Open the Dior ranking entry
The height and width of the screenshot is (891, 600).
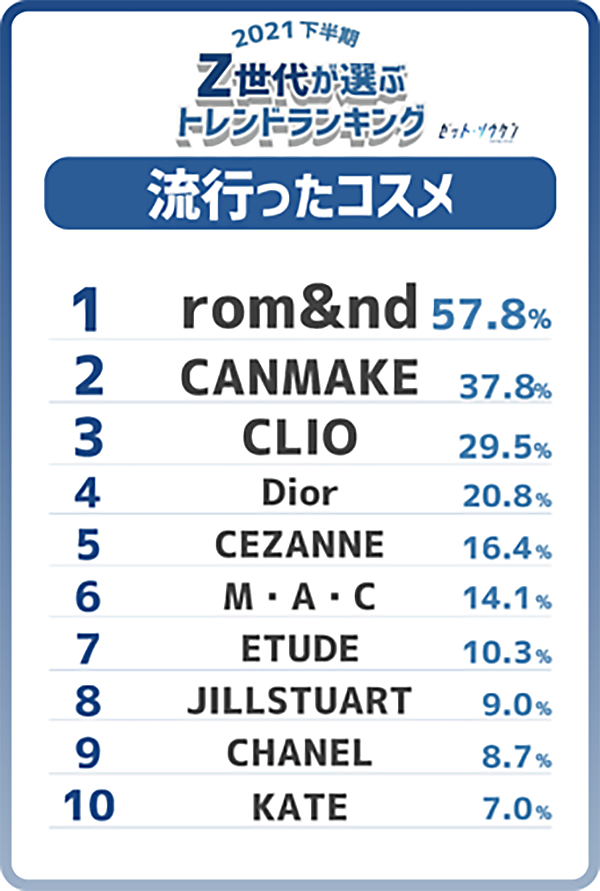[x=299, y=492]
